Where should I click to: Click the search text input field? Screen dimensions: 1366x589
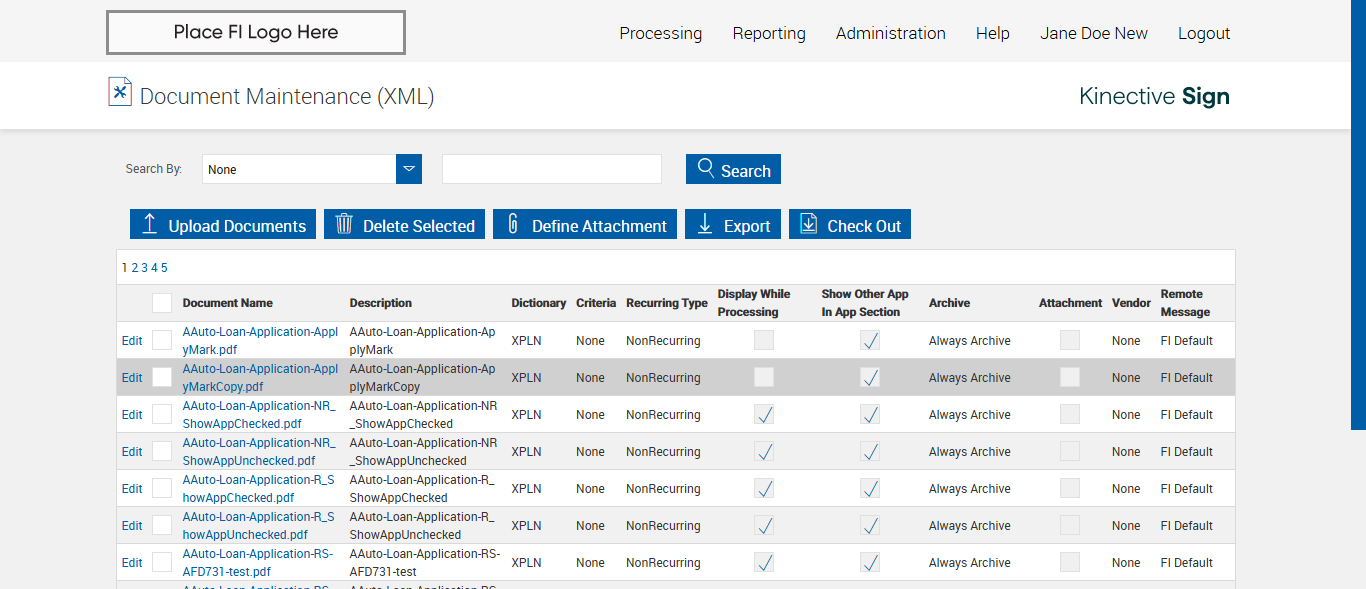551,169
